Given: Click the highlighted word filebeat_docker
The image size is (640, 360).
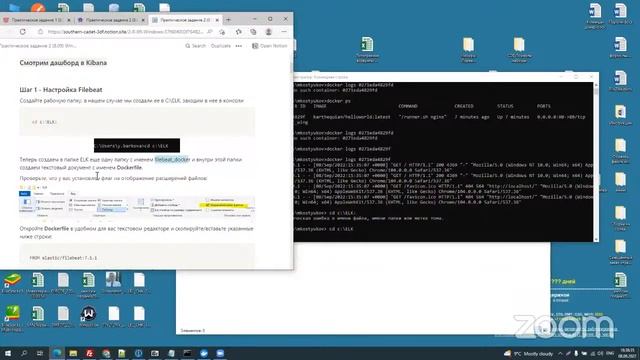Looking at the screenshot, I should [172, 159].
